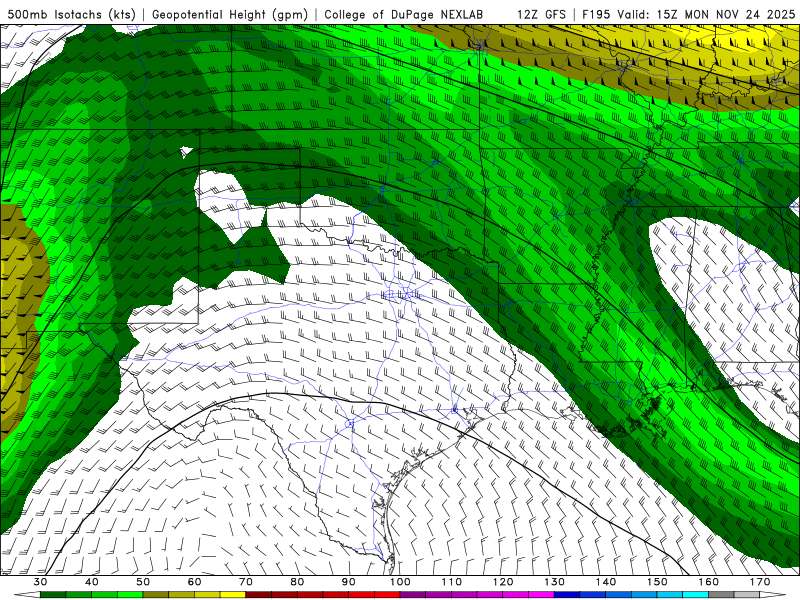This screenshot has height=600, width=800.
Task: Click the 70 value on the color scale
Action: point(246,582)
